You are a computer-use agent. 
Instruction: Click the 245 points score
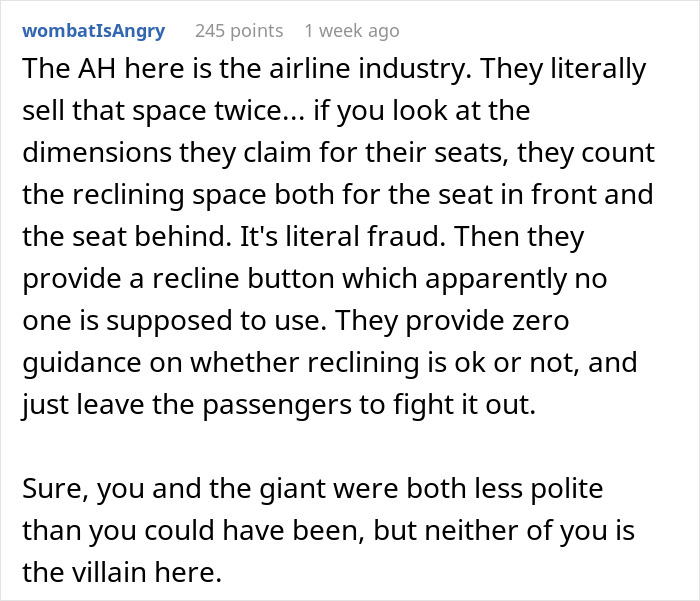point(238,30)
